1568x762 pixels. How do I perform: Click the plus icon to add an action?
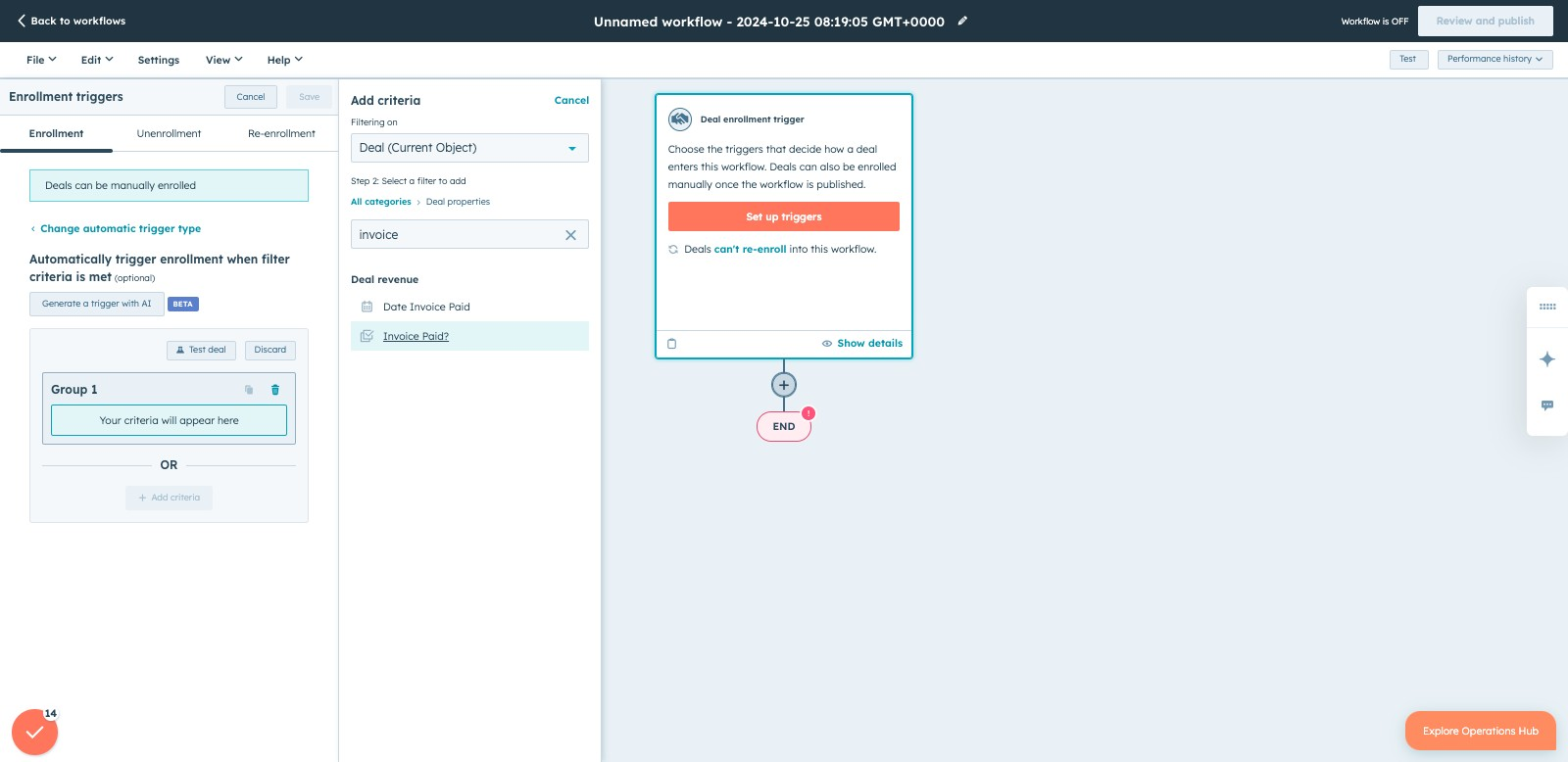click(784, 385)
